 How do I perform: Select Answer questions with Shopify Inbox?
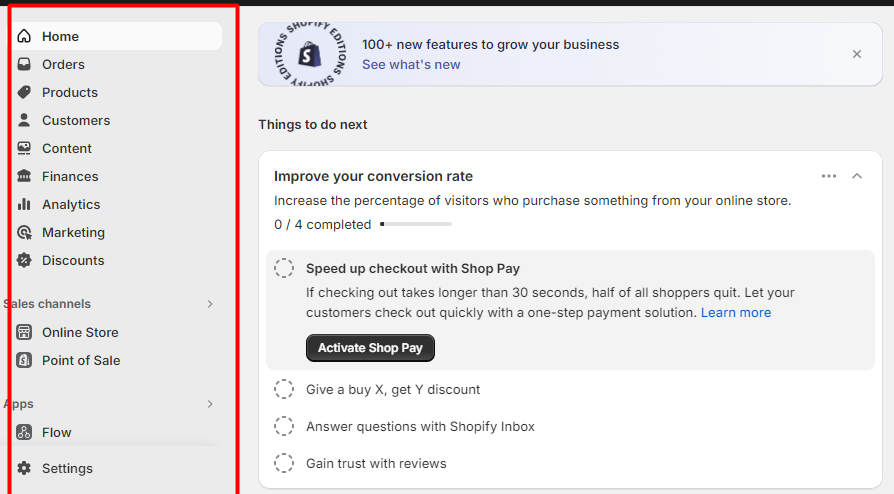pyautogui.click(x=420, y=426)
